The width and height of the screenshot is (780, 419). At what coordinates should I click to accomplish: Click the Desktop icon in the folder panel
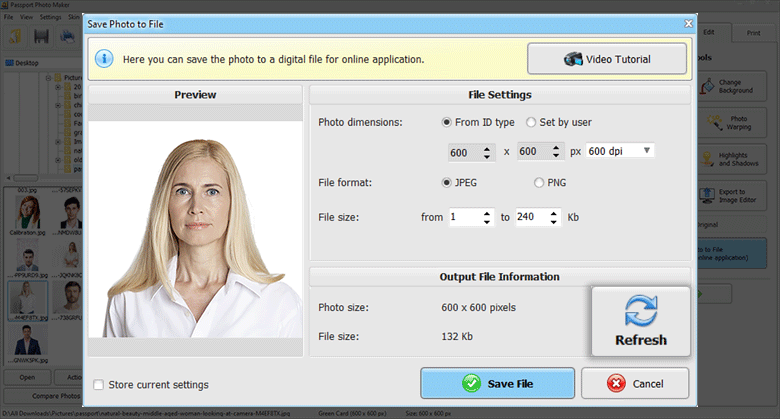[9, 63]
